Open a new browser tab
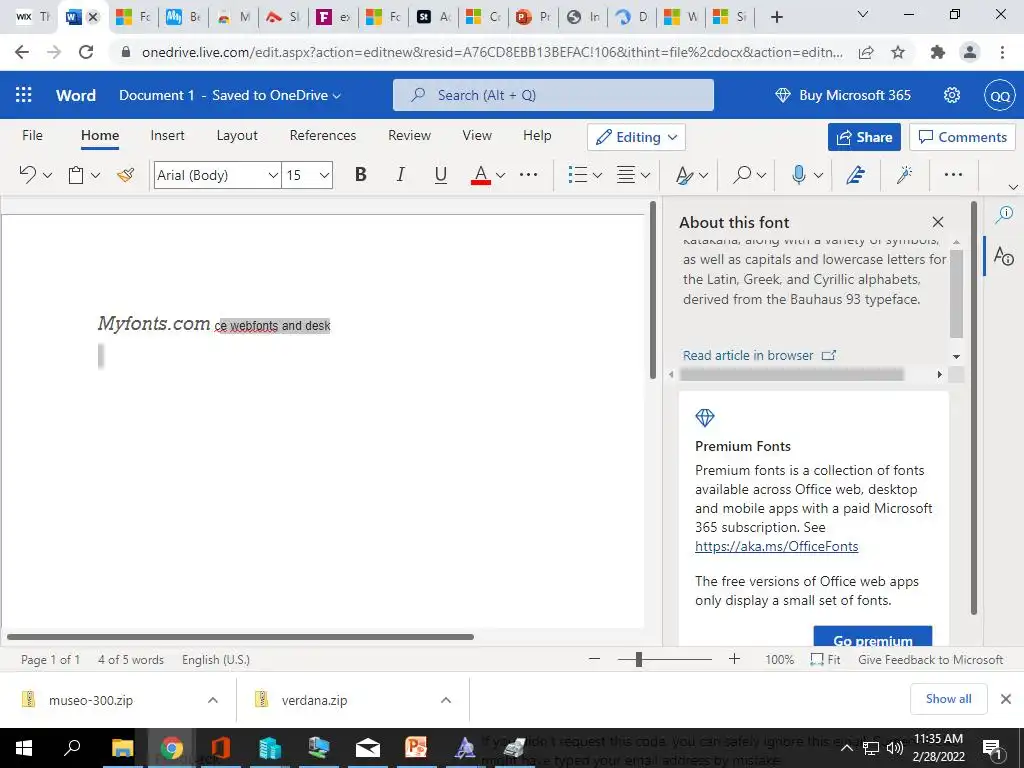 [776, 17]
